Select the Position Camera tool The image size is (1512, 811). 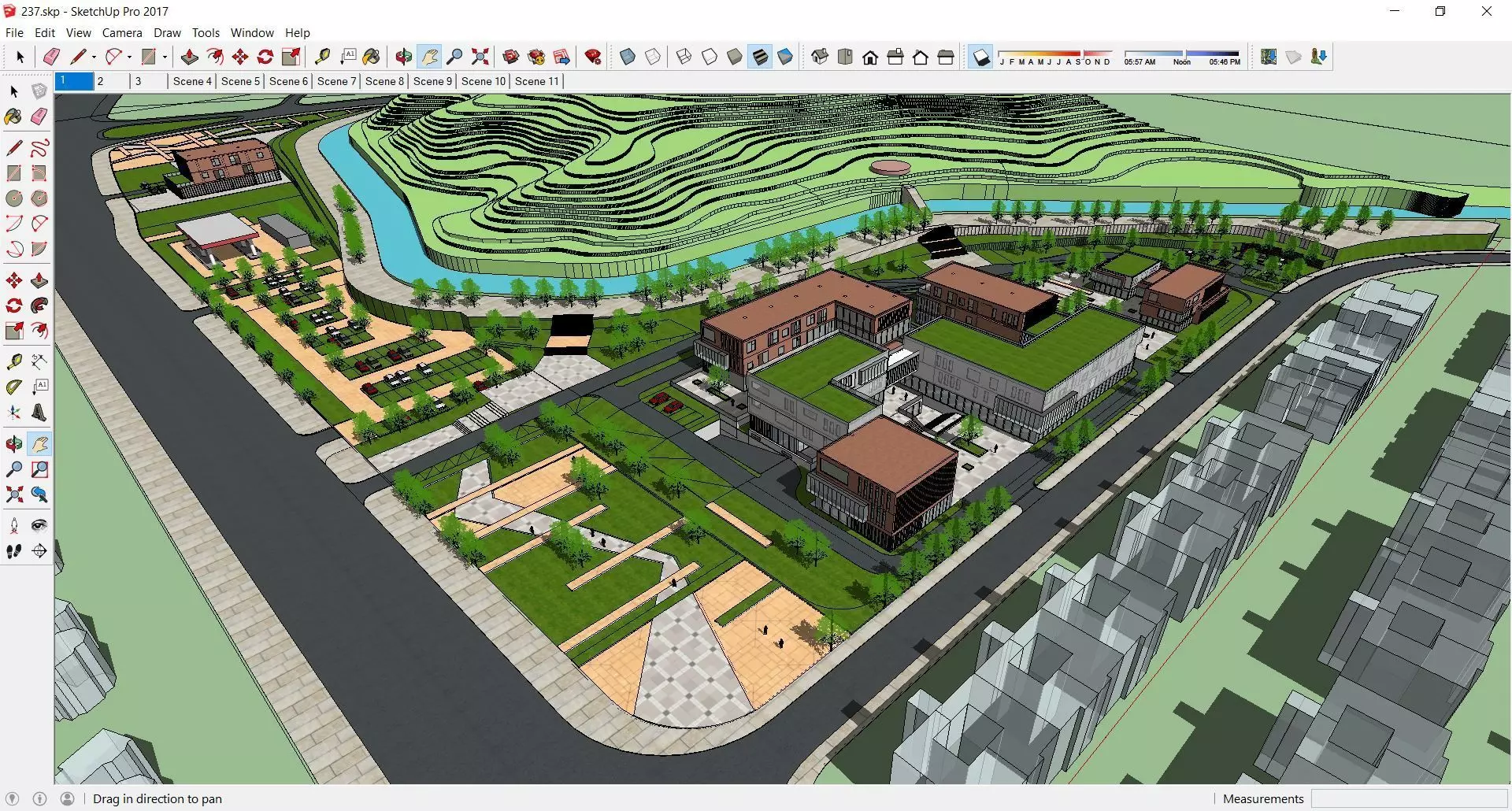(14, 526)
